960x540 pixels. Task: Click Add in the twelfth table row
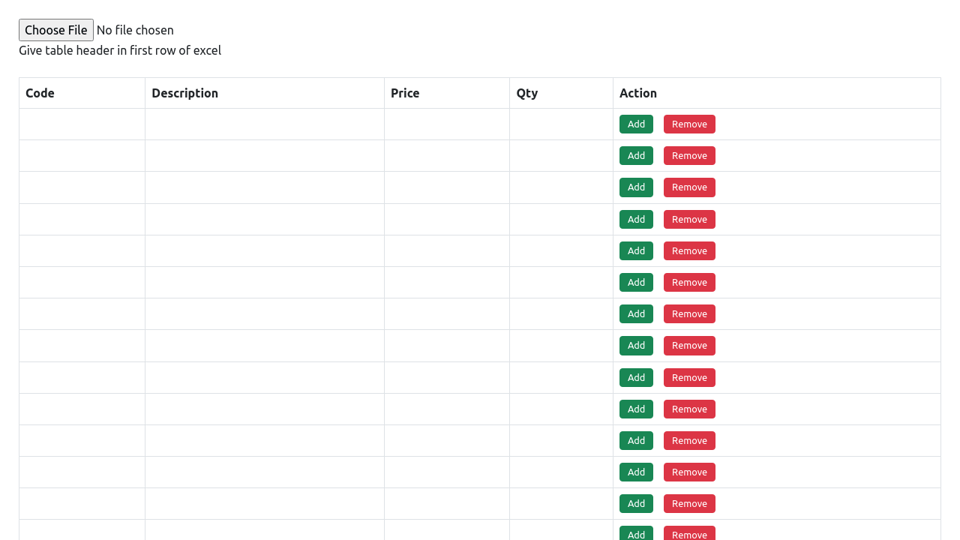coord(636,472)
